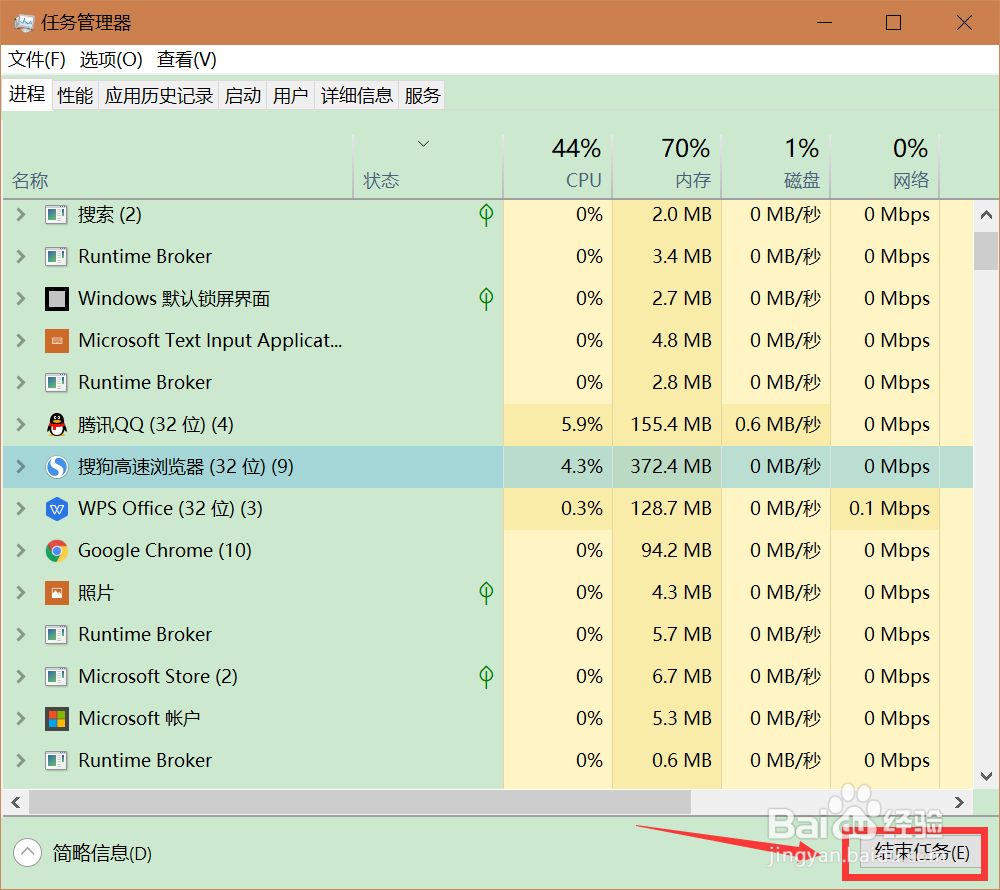1000x890 pixels.
Task: Open the 选项(O) menu
Action: click(x=111, y=59)
